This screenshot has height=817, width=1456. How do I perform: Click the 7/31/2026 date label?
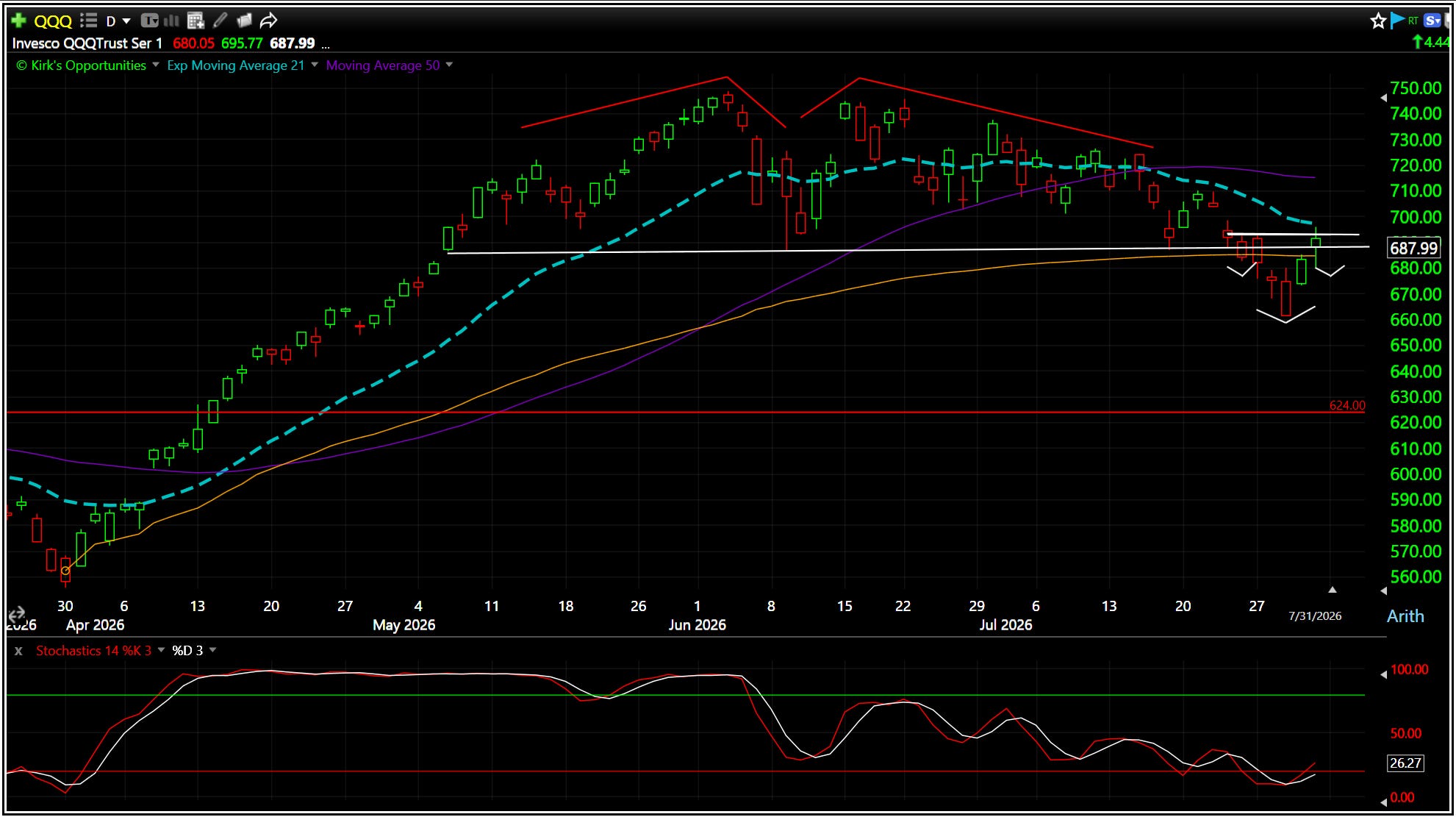point(1315,616)
